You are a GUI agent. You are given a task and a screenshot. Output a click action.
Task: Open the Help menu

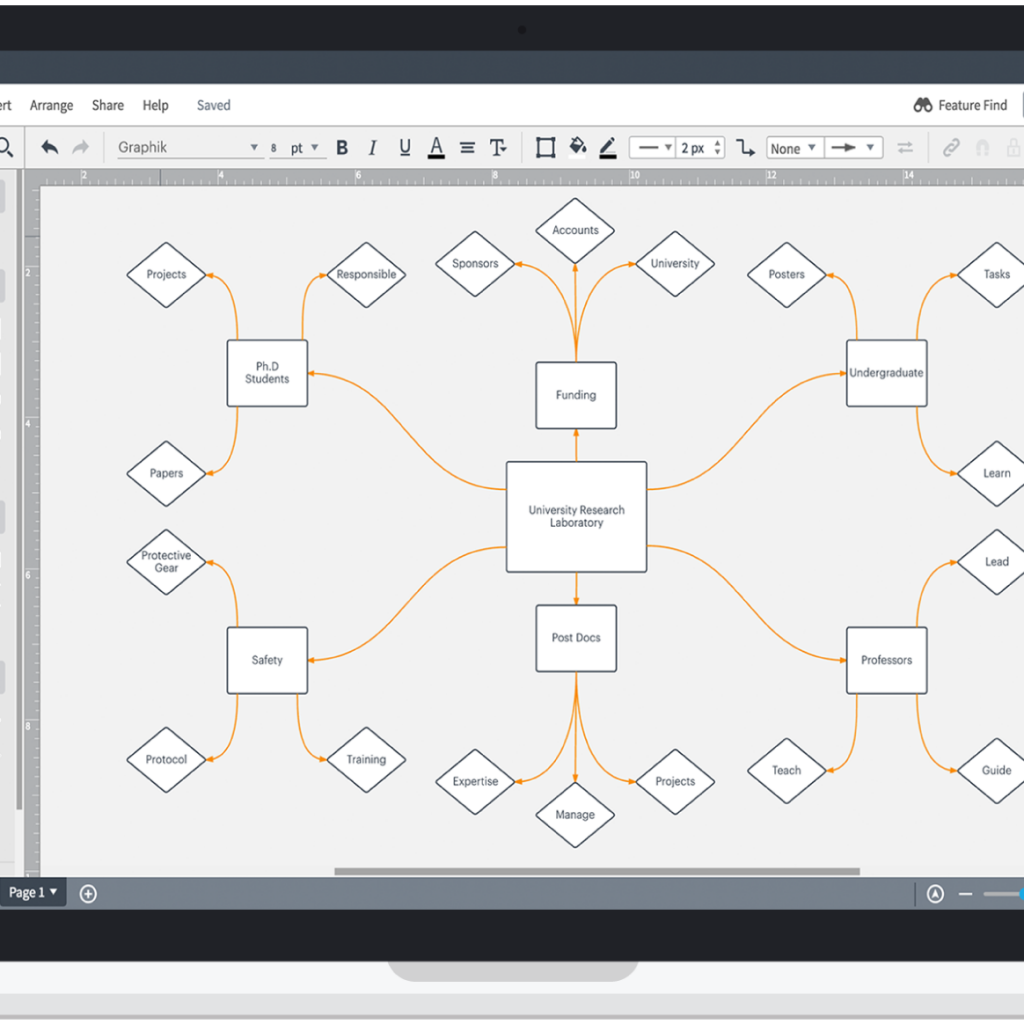point(155,105)
